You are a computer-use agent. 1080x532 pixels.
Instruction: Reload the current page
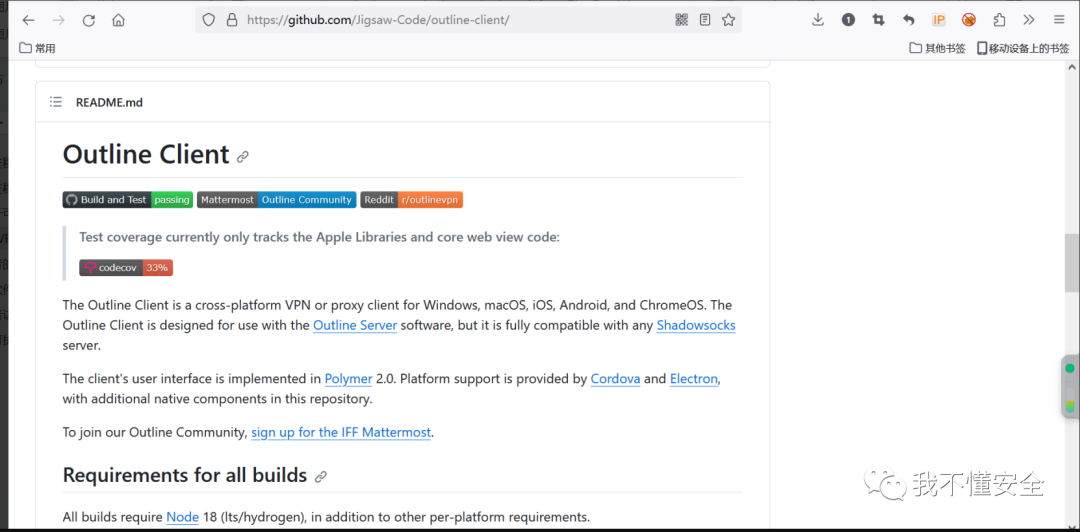point(89,20)
